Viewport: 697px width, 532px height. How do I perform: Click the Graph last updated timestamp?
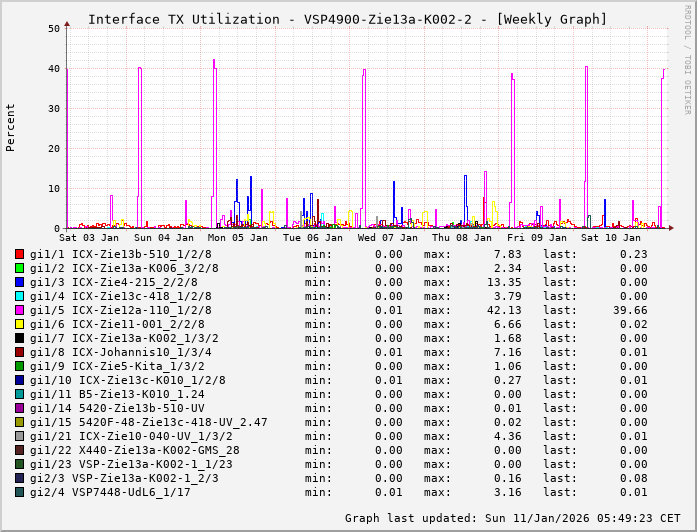tap(510, 518)
